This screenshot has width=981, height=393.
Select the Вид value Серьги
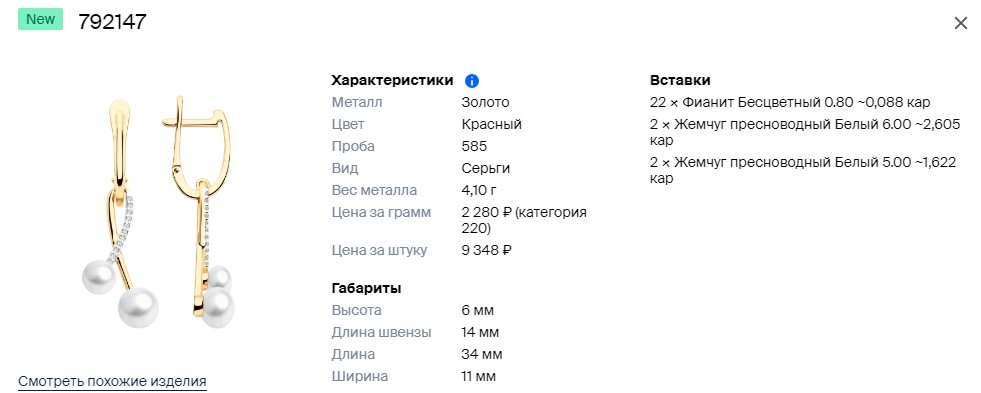pyautogui.click(x=486, y=168)
